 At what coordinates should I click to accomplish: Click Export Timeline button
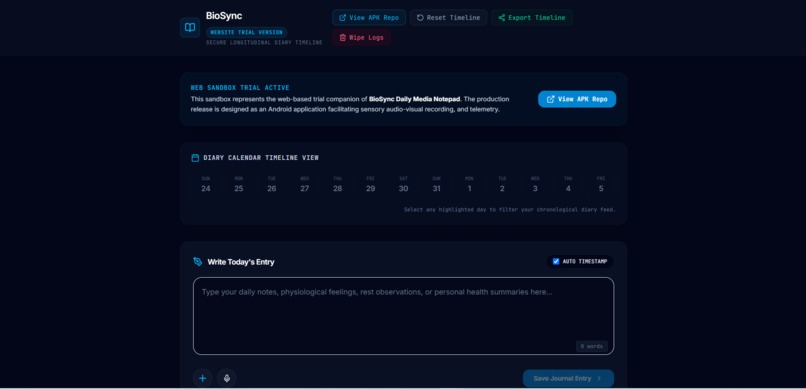[532, 17]
